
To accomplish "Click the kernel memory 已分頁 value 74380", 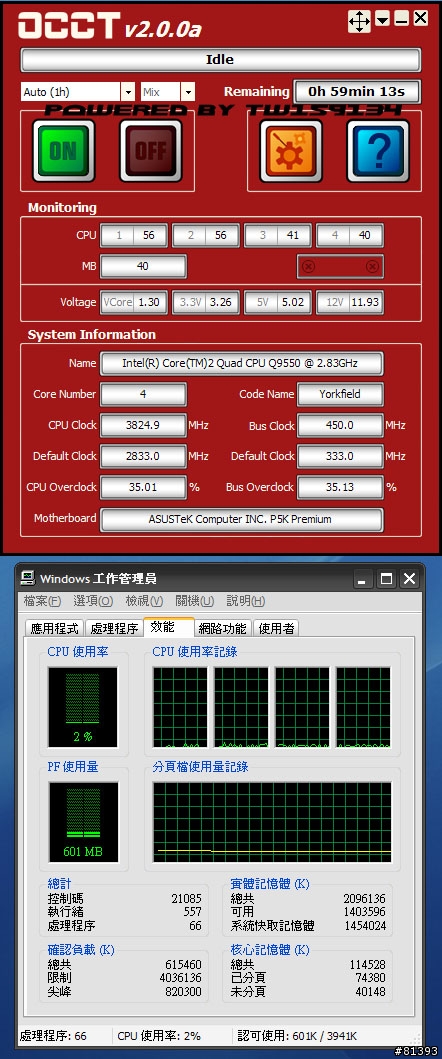I will 370,979.
